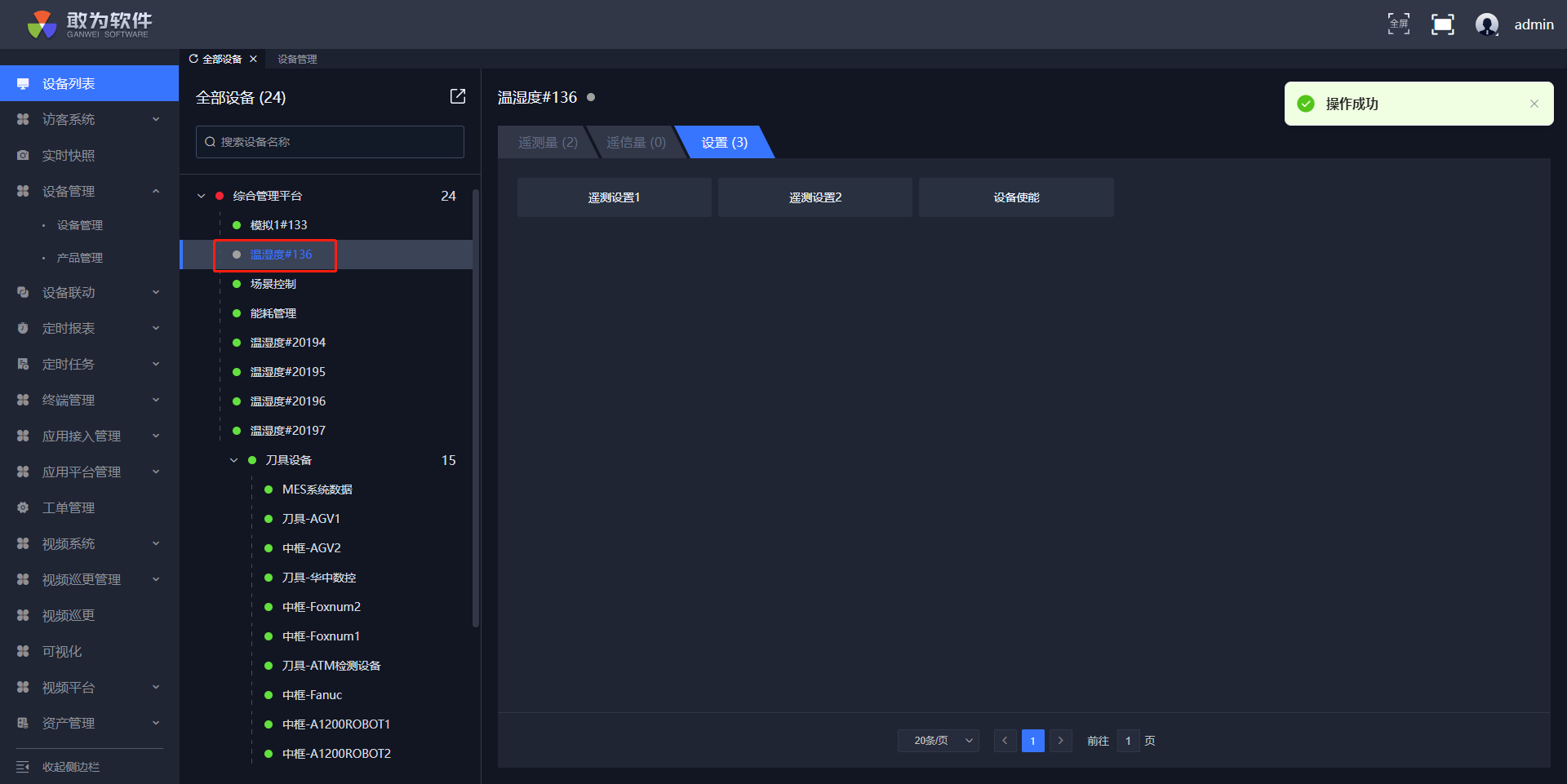Expand the 视频系统 menu chevron
This screenshot has height=784, width=1567.
[x=156, y=543]
